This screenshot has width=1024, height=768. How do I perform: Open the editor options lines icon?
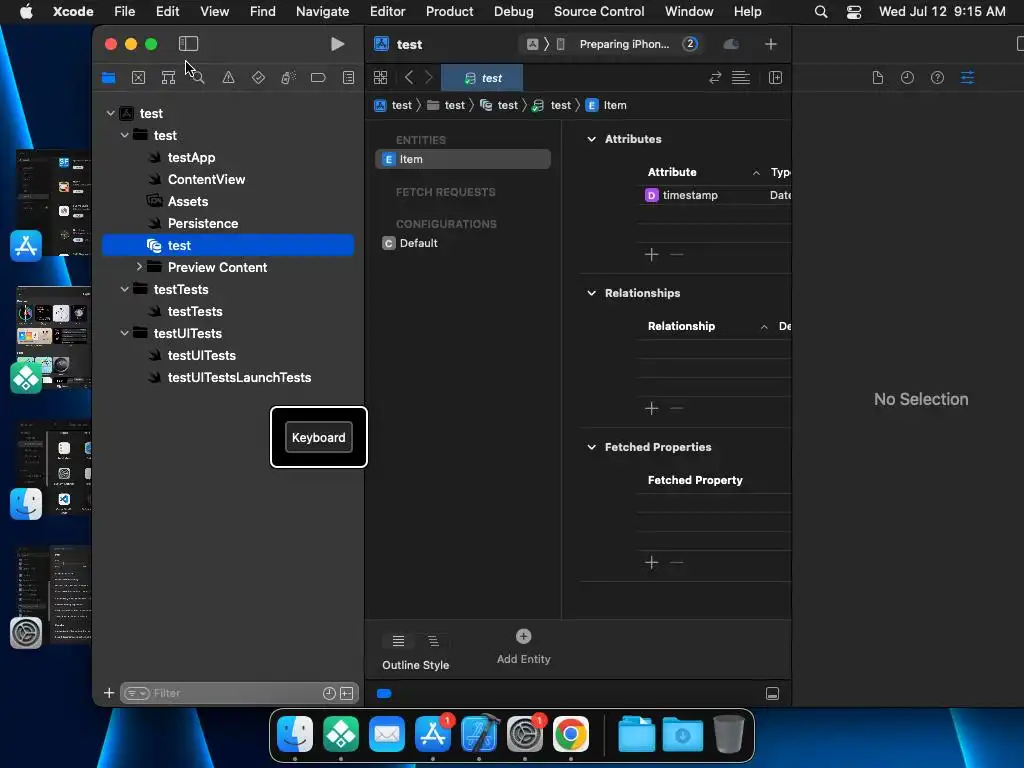click(x=741, y=78)
